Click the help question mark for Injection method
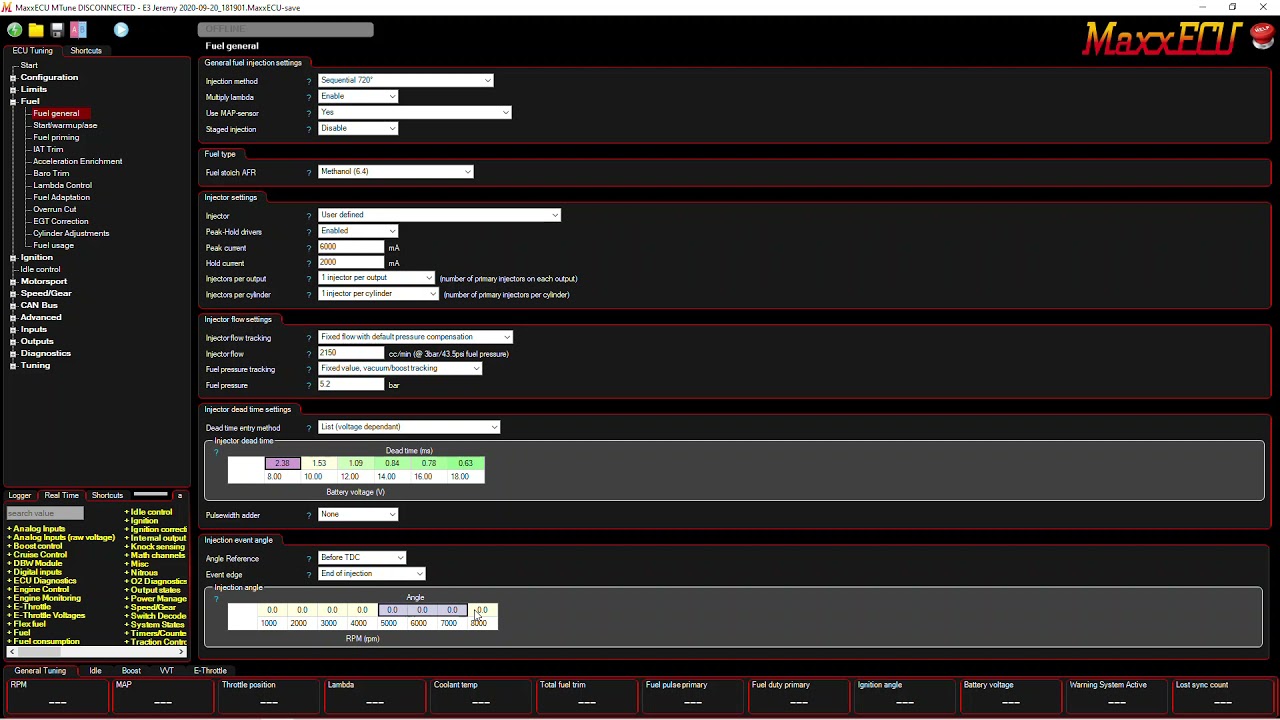 click(x=309, y=81)
